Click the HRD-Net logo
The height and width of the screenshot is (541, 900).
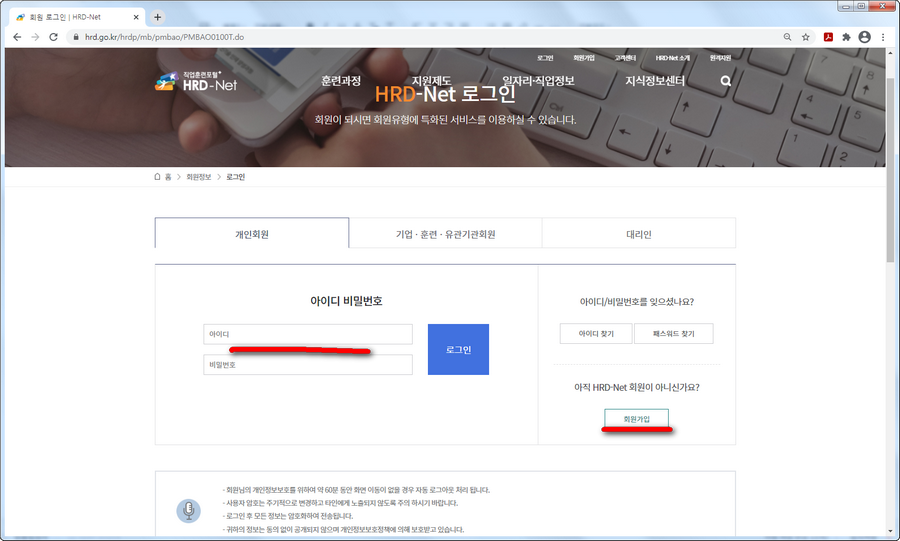coord(196,82)
